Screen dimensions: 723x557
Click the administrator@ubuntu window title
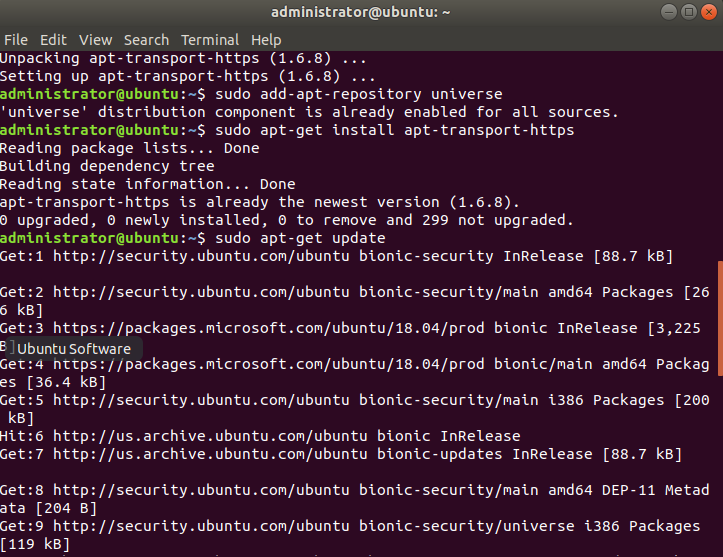pyautogui.click(x=361, y=12)
